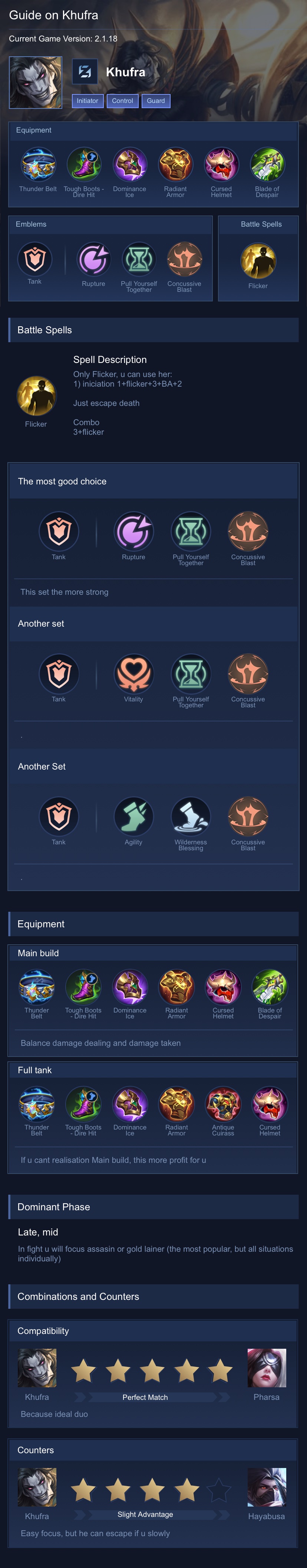Click the Khufra portrait at the top
The height and width of the screenshot is (1568, 307).
(35, 83)
